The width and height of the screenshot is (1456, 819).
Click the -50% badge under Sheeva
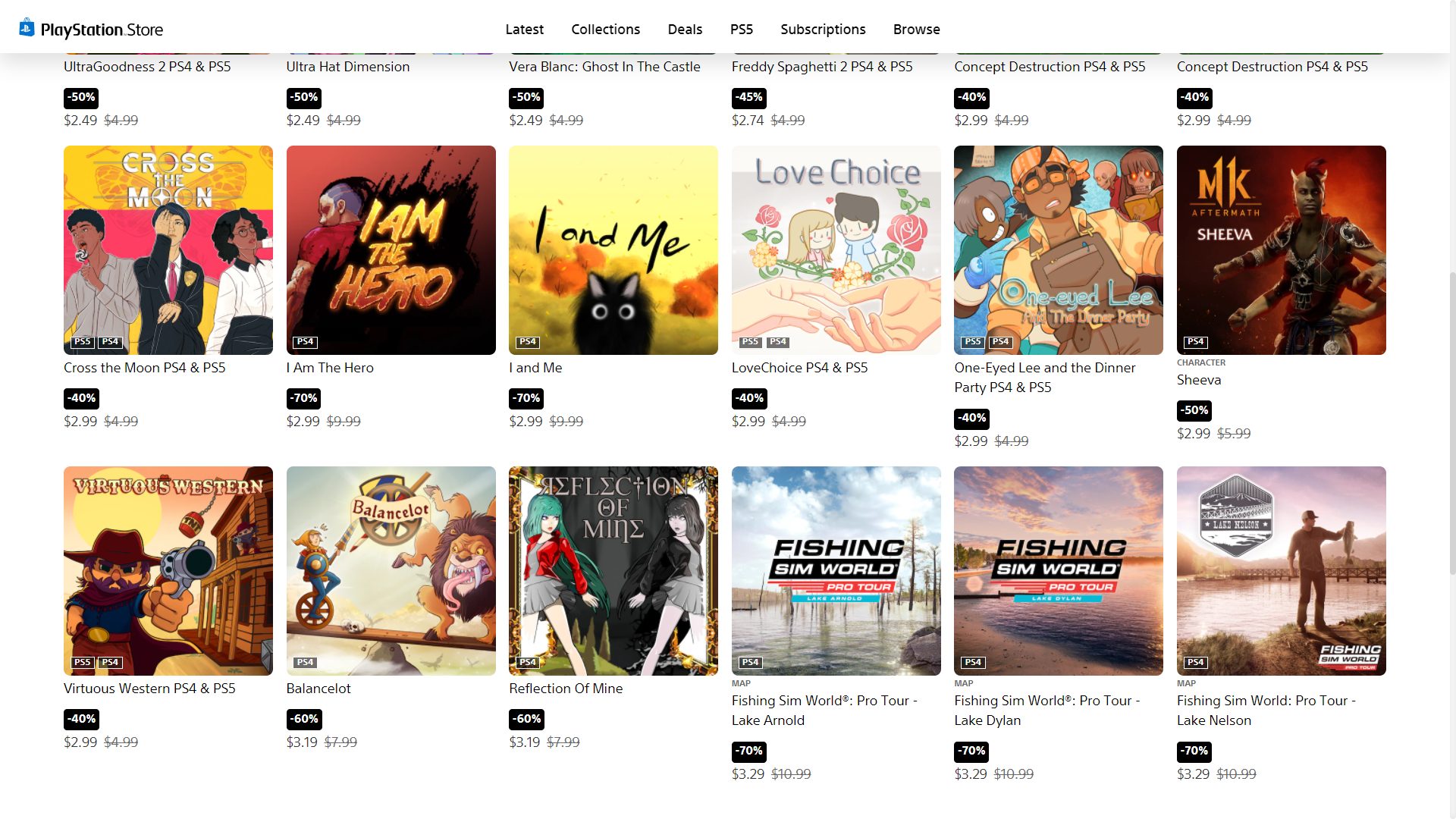(x=1194, y=410)
